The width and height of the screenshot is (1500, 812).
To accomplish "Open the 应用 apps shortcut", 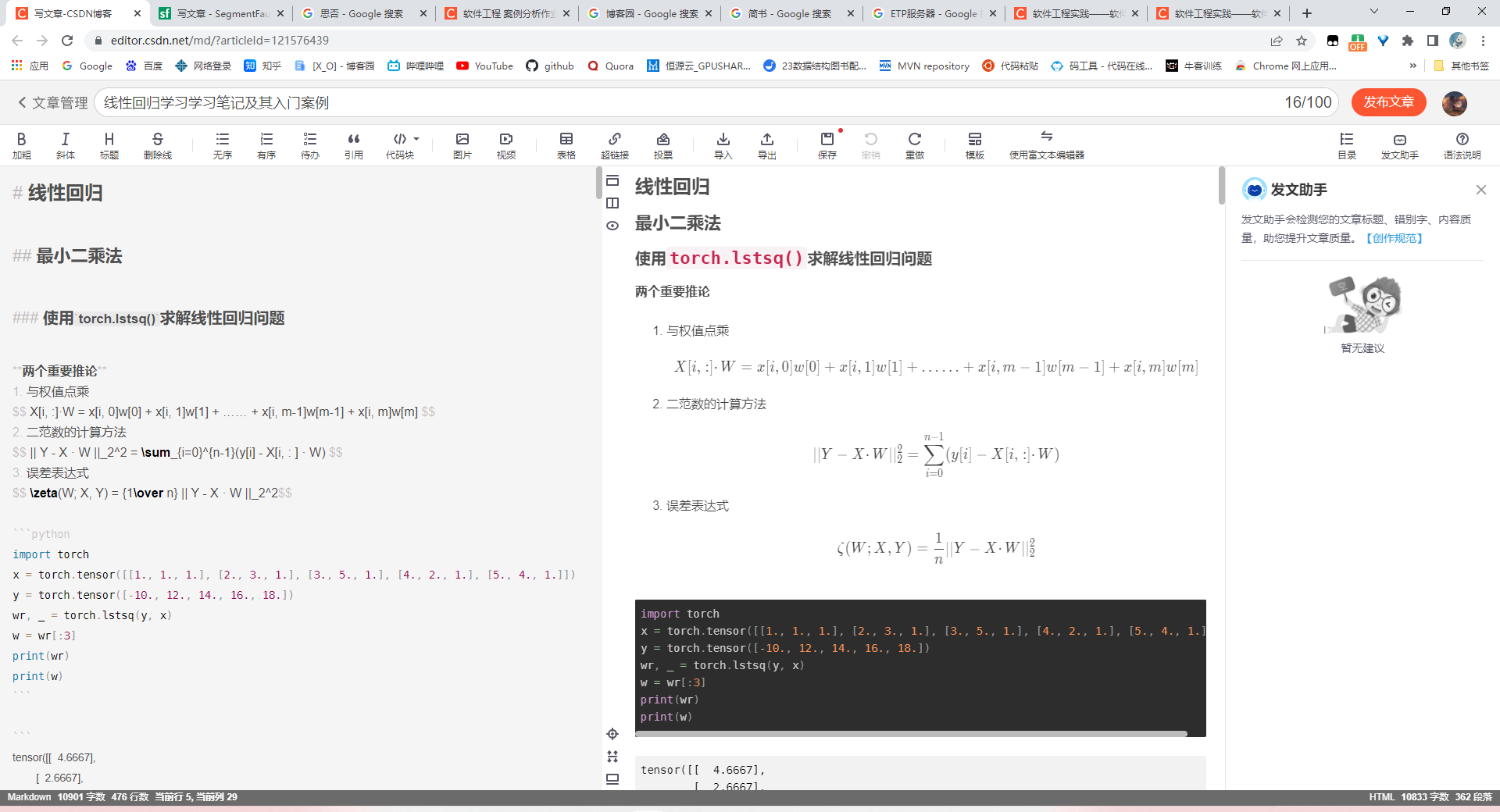I will click(30, 66).
